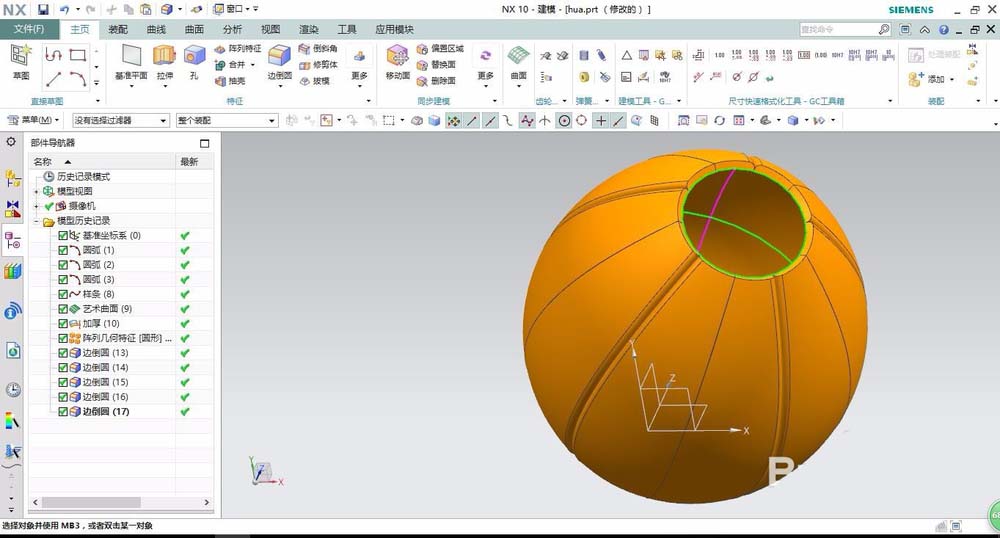Click the 移动面 move face icon
The height and width of the screenshot is (538, 1000).
pyautogui.click(x=397, y=62)
